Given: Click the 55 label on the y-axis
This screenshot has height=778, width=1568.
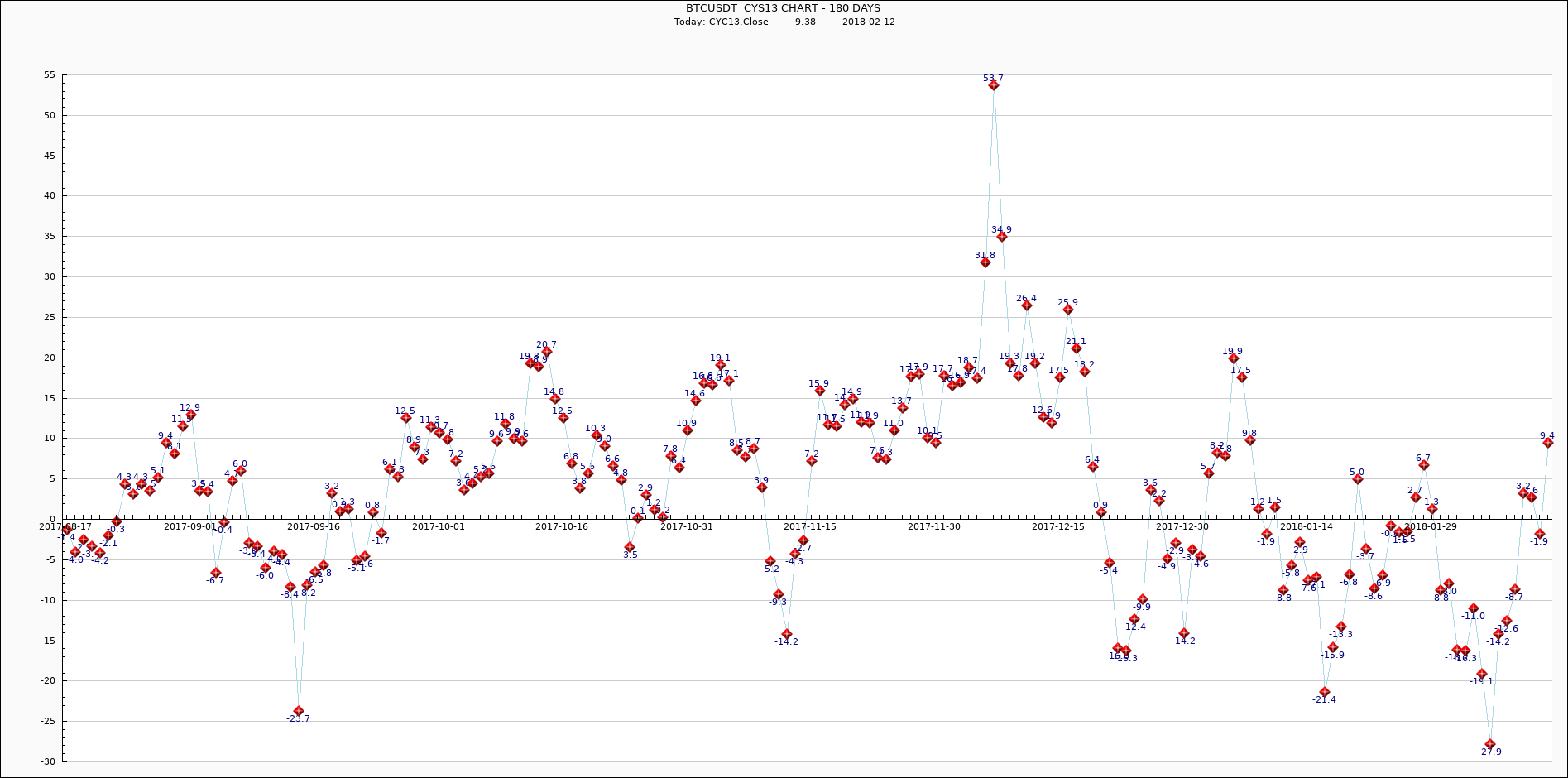Looking at the screenshot, I should (x=50, y=75).
